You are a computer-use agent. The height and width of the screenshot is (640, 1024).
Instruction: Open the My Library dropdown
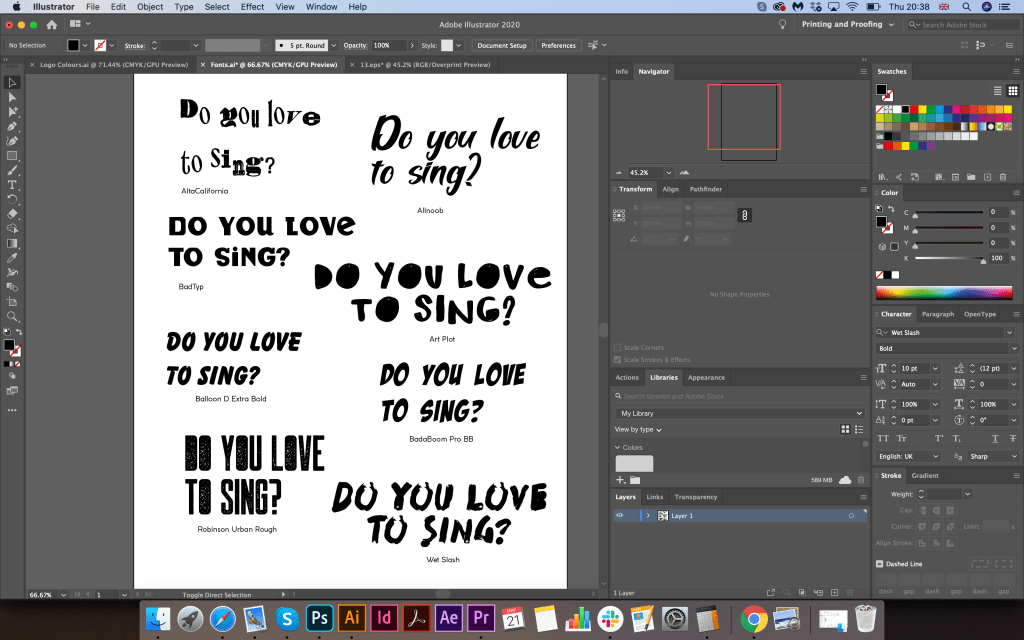tap(739, 413)
